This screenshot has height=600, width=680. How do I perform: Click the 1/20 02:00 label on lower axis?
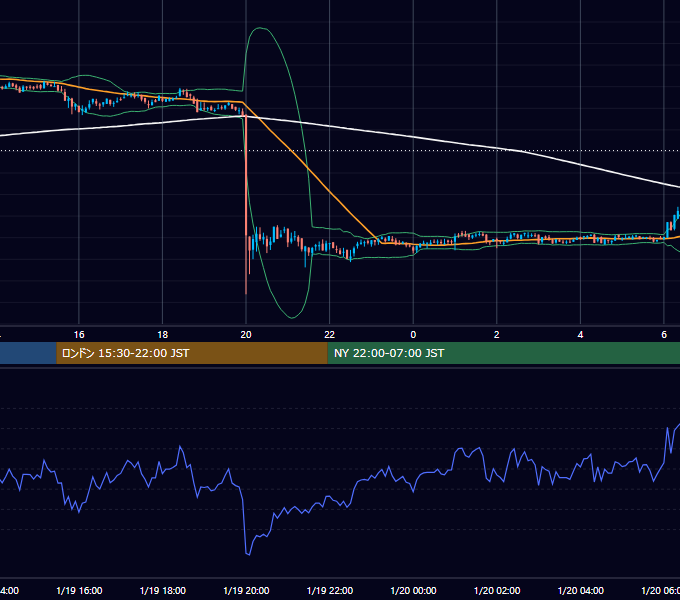(x=497, y=590)
